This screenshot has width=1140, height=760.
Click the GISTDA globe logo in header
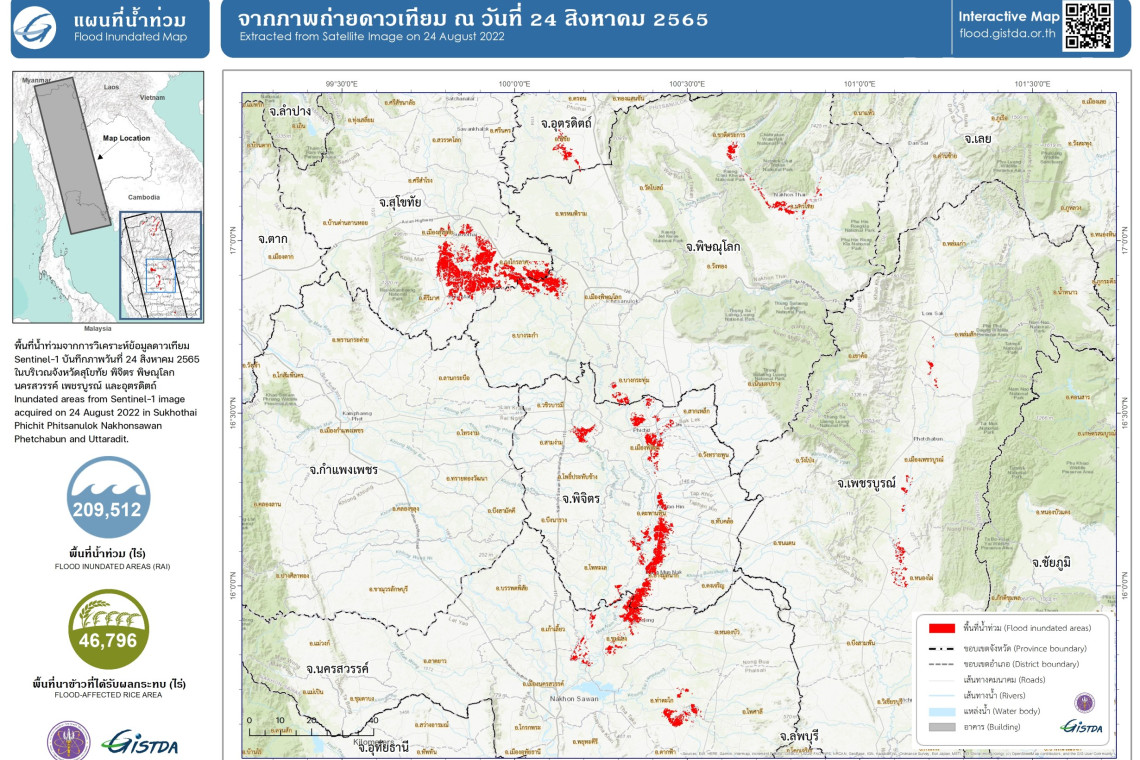[x=35, y=28]
